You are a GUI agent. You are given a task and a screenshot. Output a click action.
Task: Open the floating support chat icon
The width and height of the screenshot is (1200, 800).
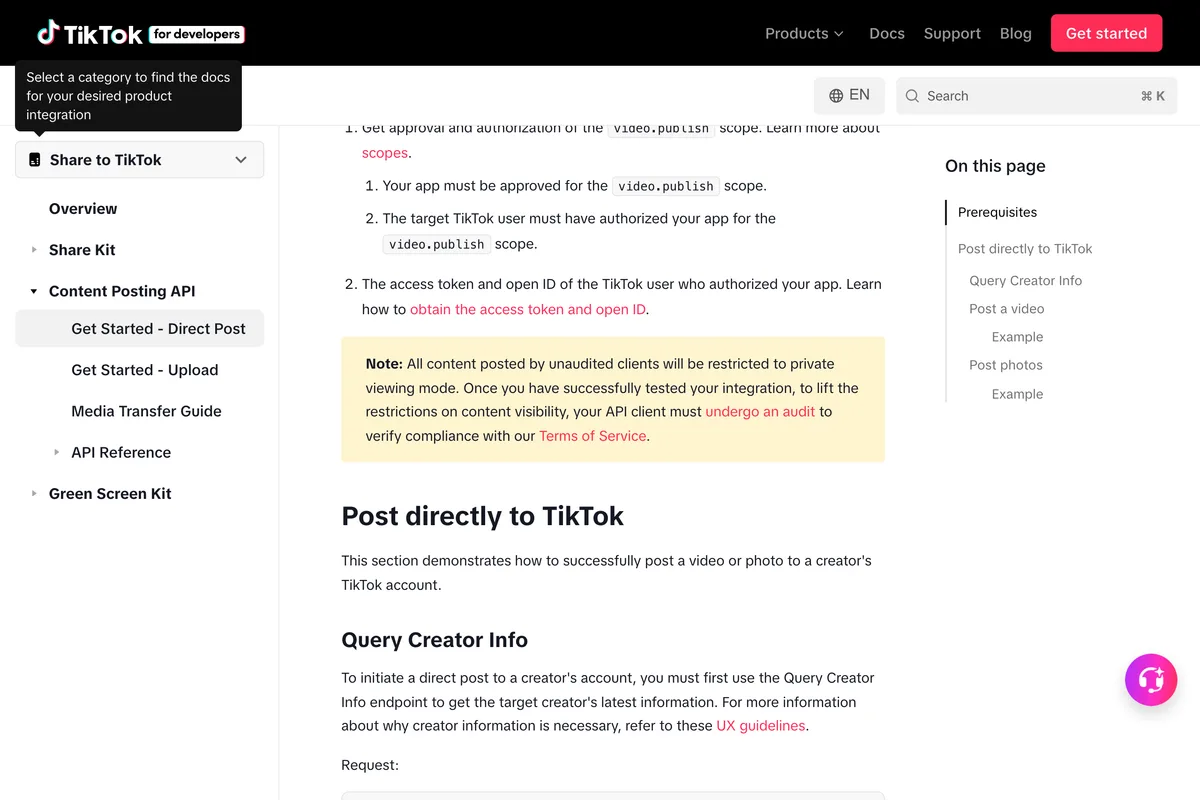pyautogui.click(x=1151, y=680)
